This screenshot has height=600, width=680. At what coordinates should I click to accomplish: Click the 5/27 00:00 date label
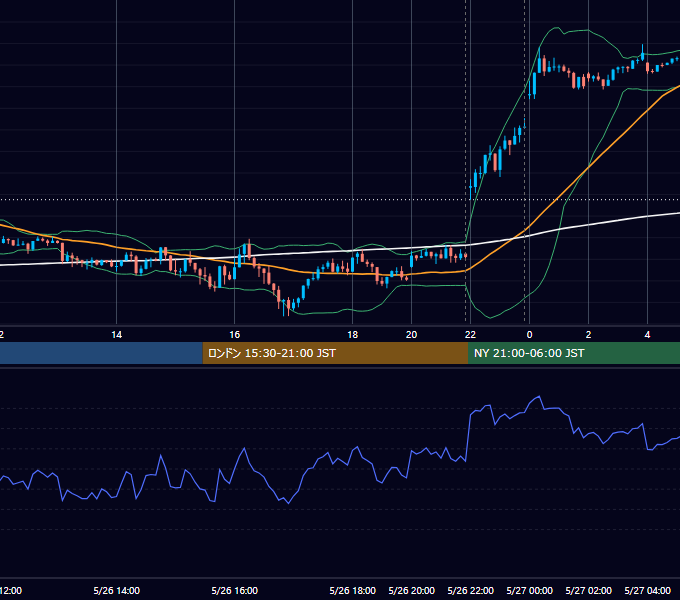[530, 590]
